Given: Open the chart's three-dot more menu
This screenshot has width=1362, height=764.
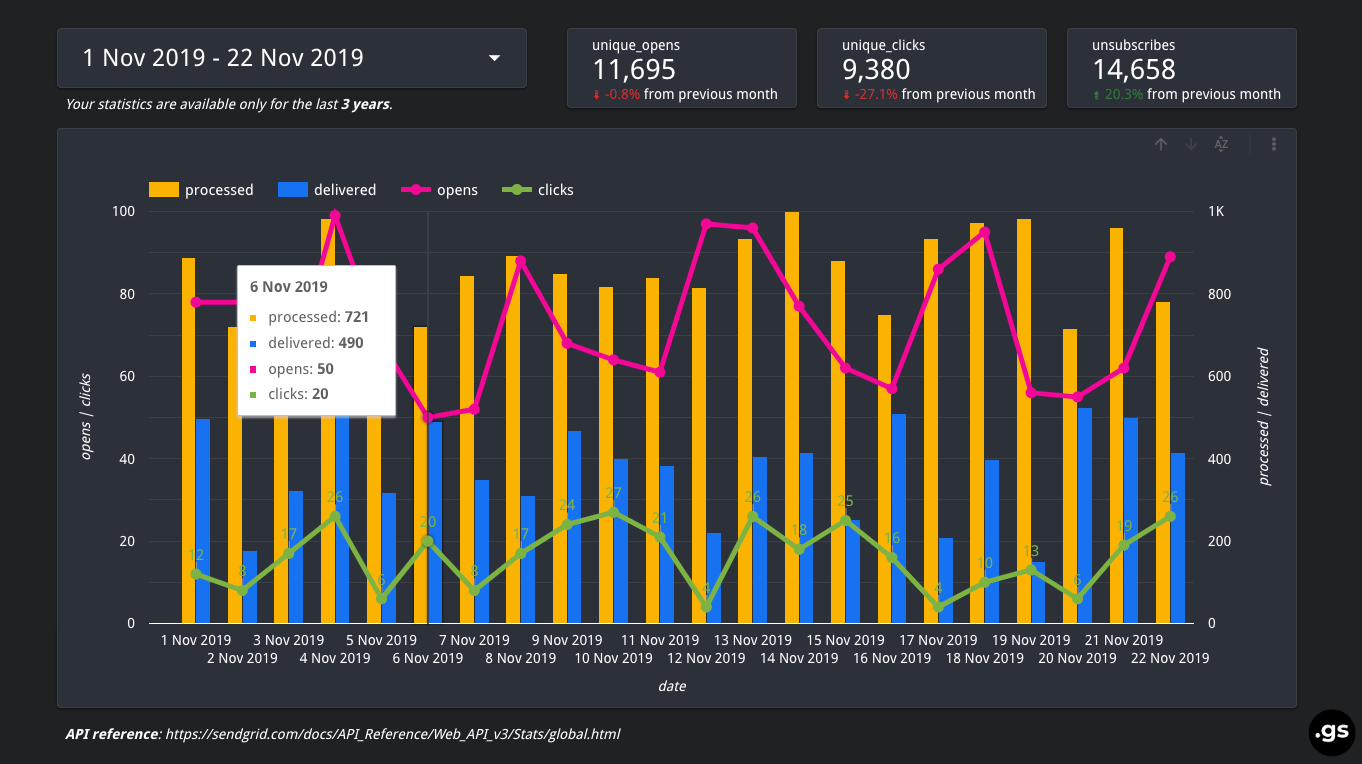Looking at the screenshot, I should point(1274,144).
